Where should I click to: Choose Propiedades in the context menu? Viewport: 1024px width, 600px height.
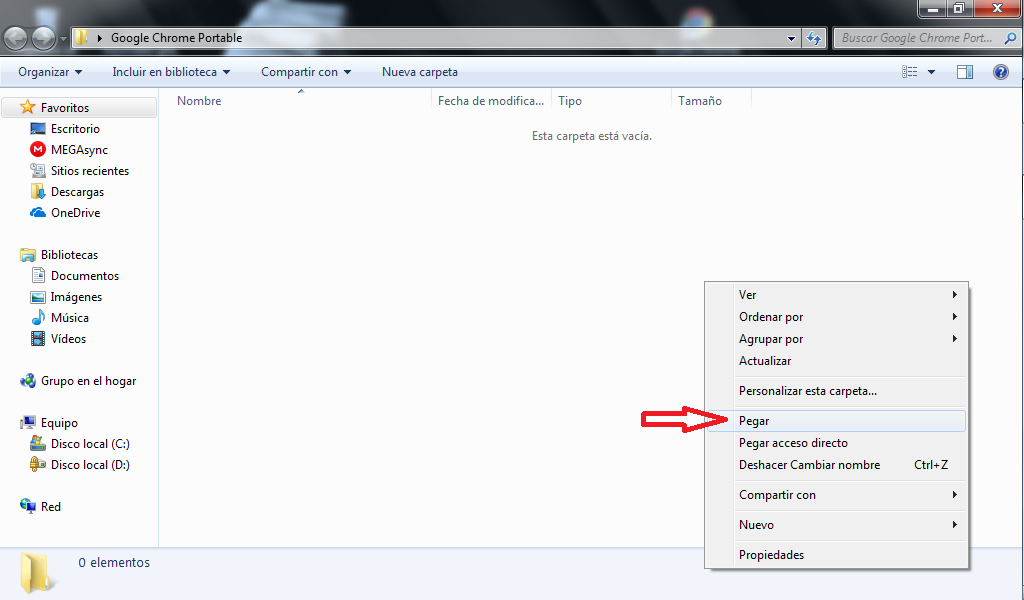[x=836, y=555]
